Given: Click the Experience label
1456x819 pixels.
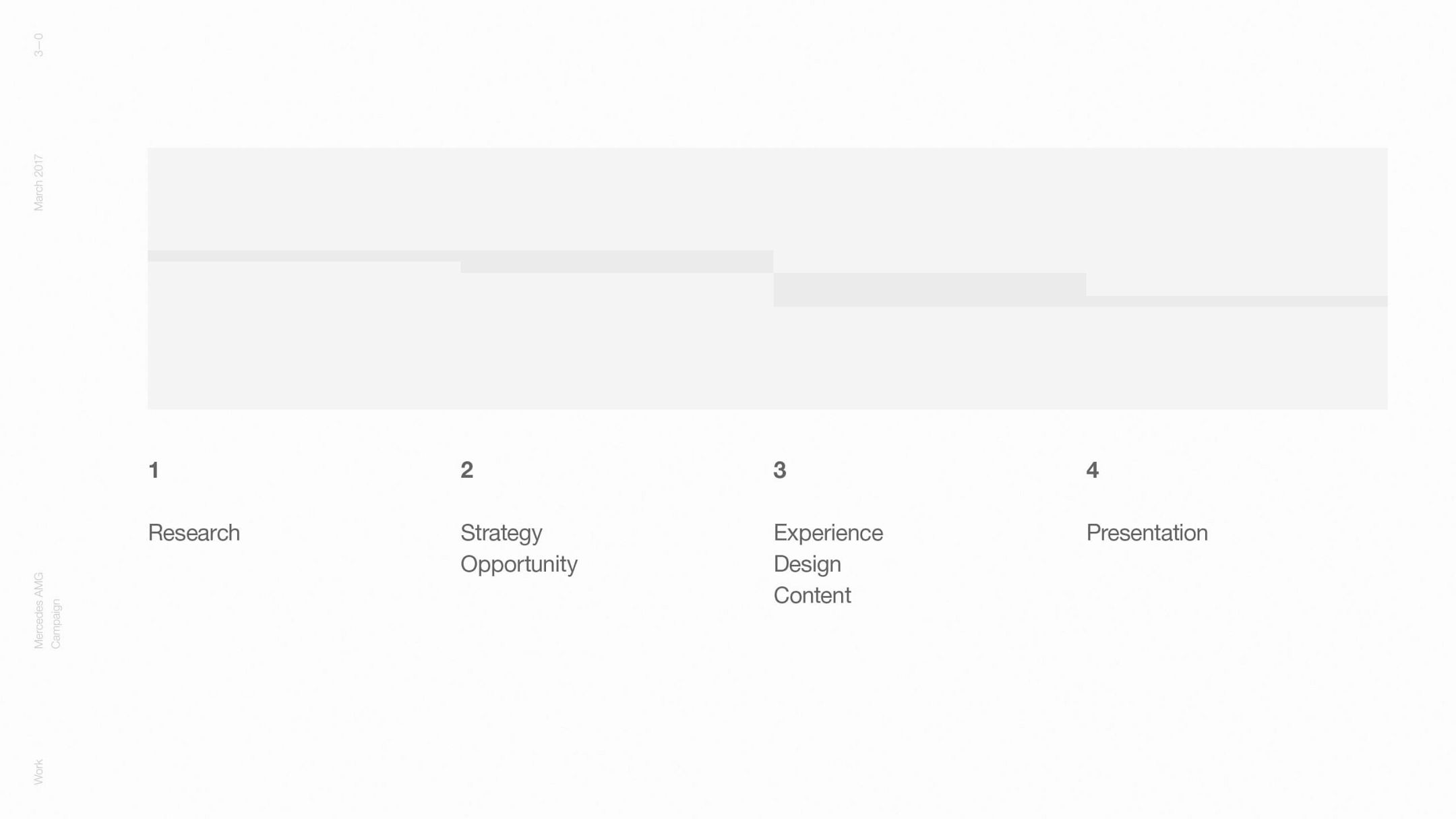Looking at the screenshot, I should (x=828, y=533).
